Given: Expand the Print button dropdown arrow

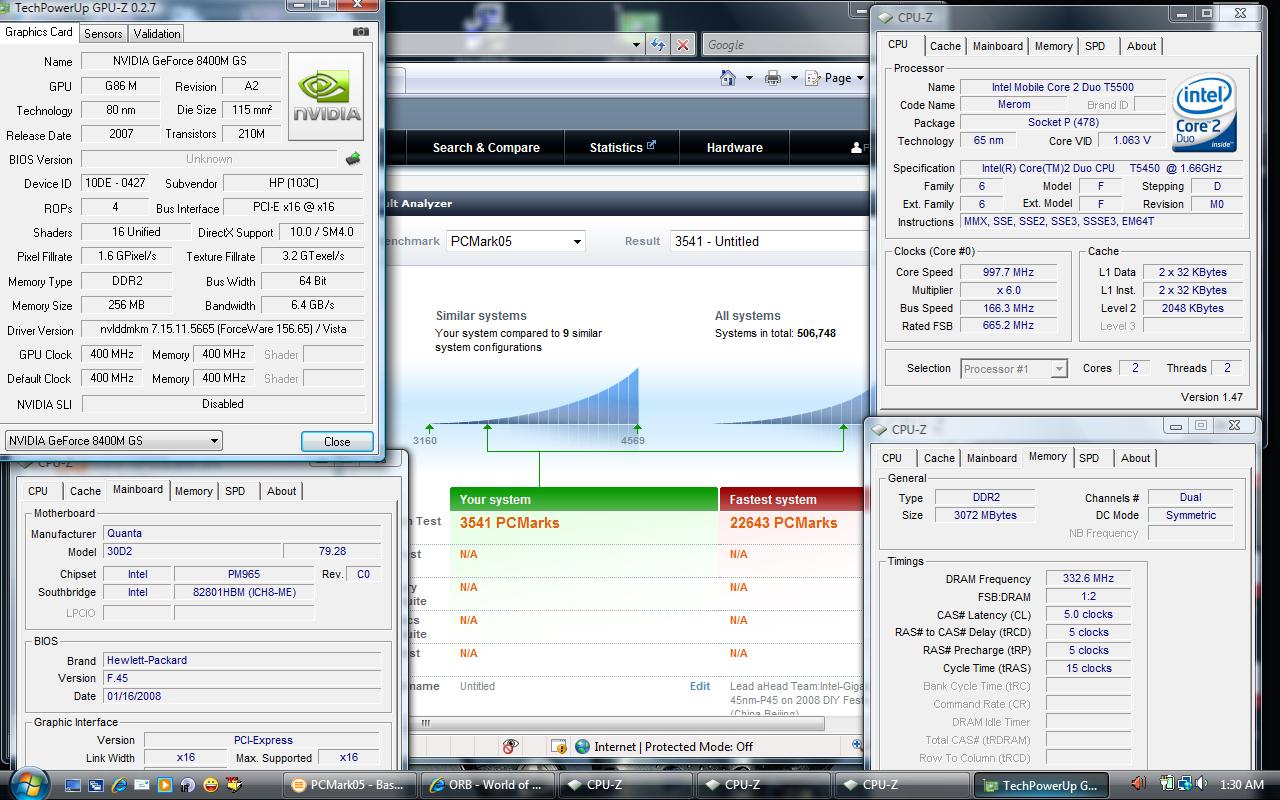Looking at the screenshot, I should click(x=794, y=78).
